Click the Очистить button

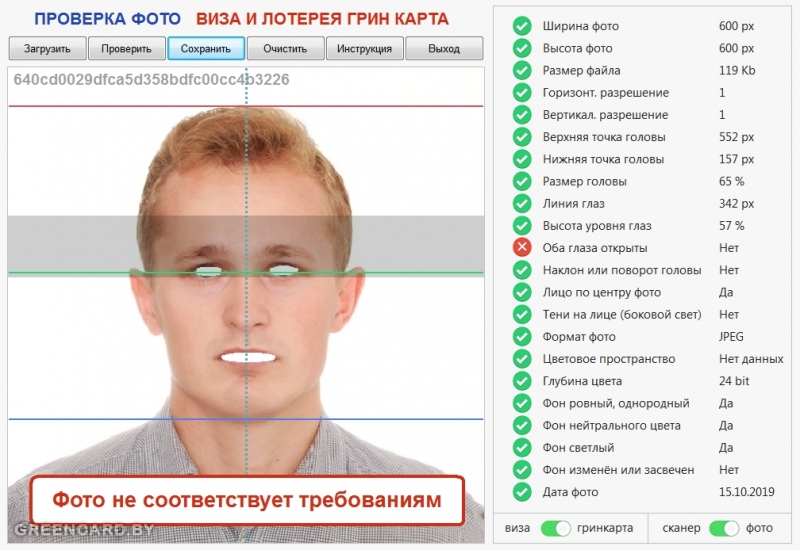[285, 48]
